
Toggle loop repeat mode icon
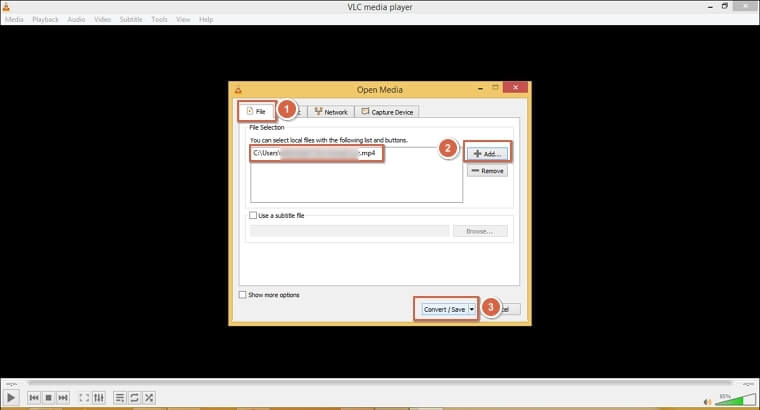(x=134, y=398)
